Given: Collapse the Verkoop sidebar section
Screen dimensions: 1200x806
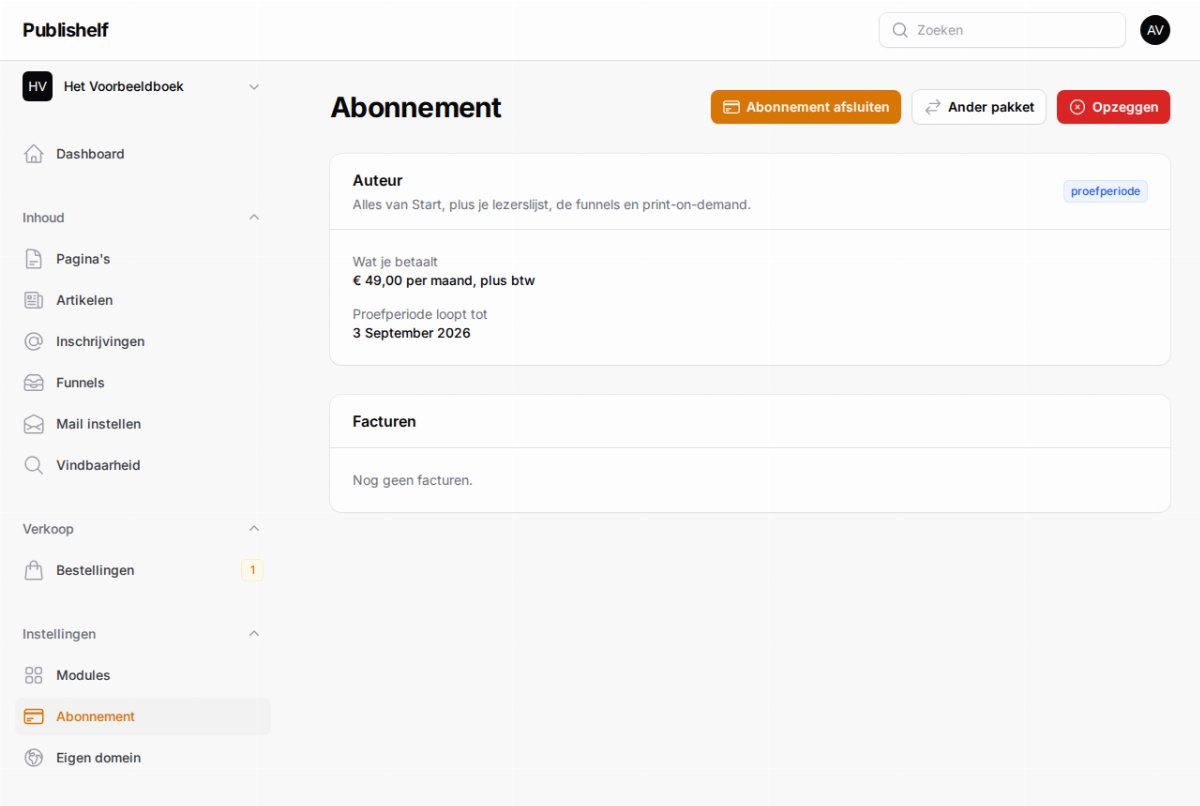Looking at the screenshot, I should click(x=254, y=528).
